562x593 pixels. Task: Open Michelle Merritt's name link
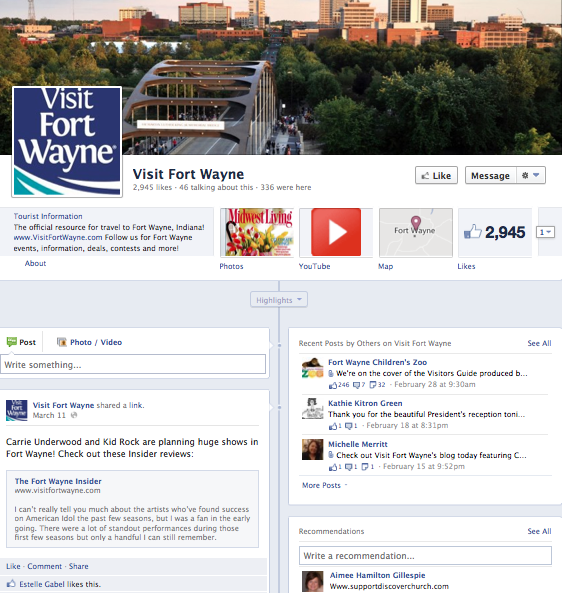pos(358,444)
